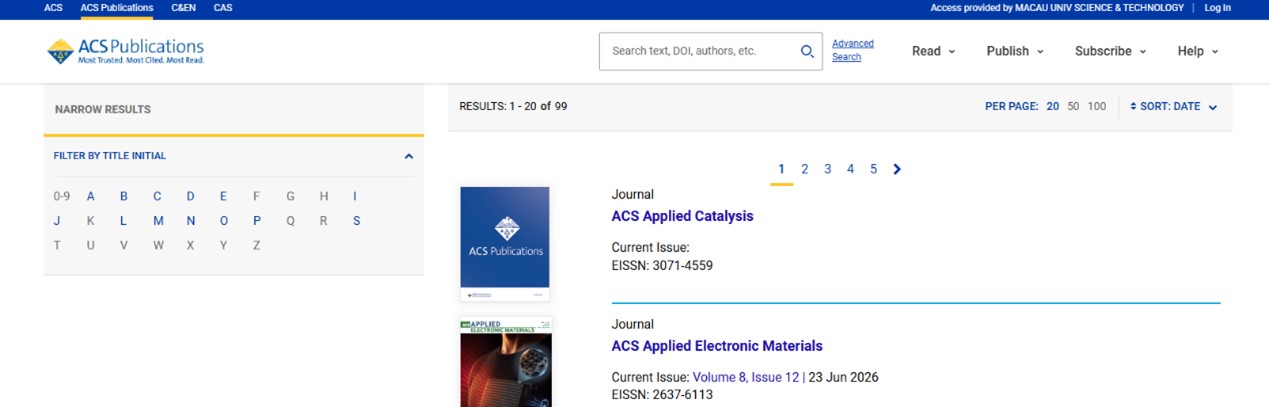Filter titles by initial letter A
This screenshot has width=1269, height=407.
point(91,196)
